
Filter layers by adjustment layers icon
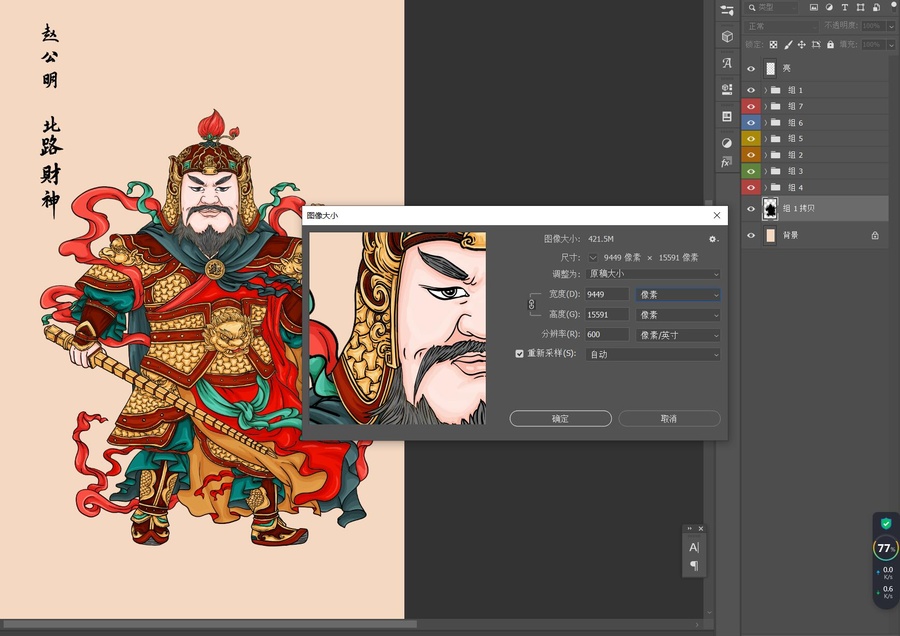point(829,7)
